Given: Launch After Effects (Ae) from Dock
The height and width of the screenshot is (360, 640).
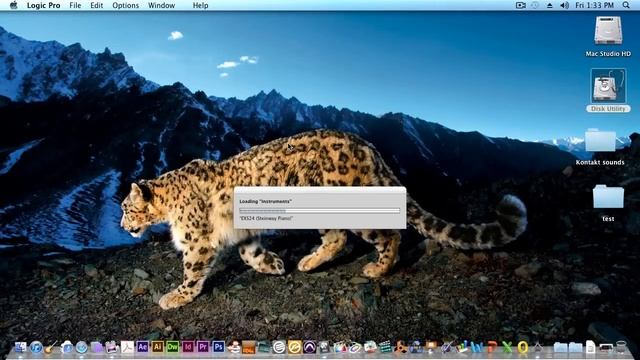Looking at the screenshot, I should [x=142, y=347].
